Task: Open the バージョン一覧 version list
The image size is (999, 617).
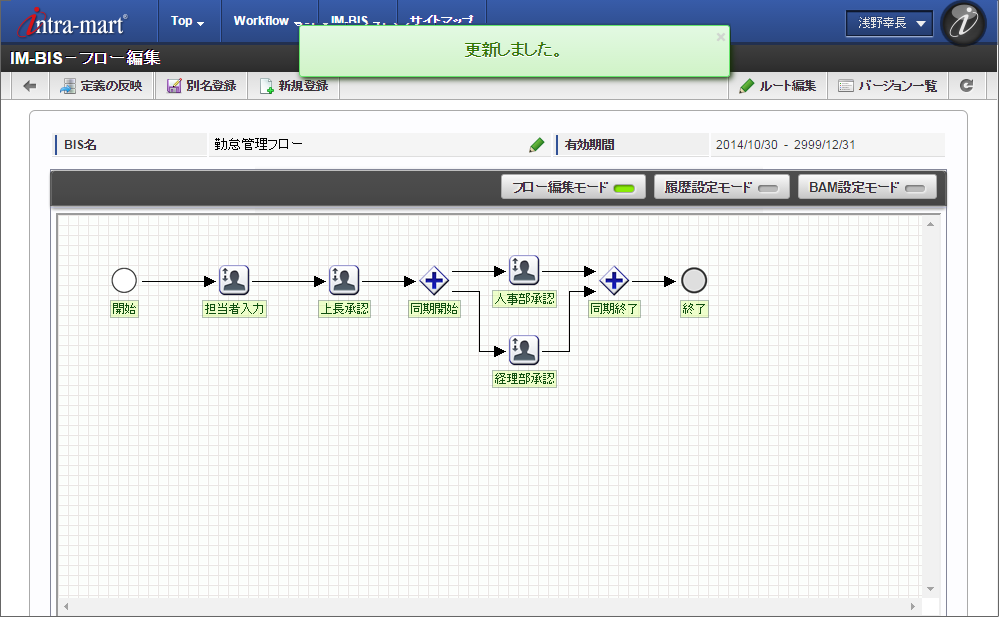Action: coord(888,85)
